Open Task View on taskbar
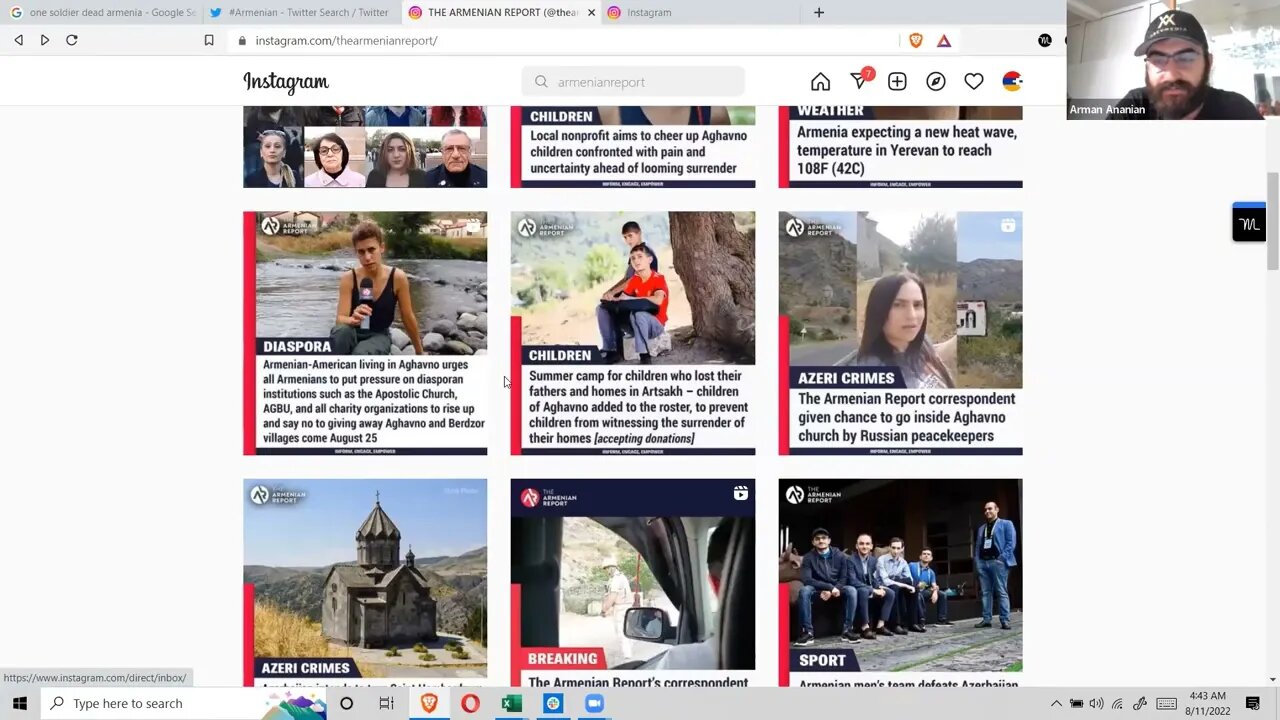The height and width of the screenshot is (720, 1280). 386,703
